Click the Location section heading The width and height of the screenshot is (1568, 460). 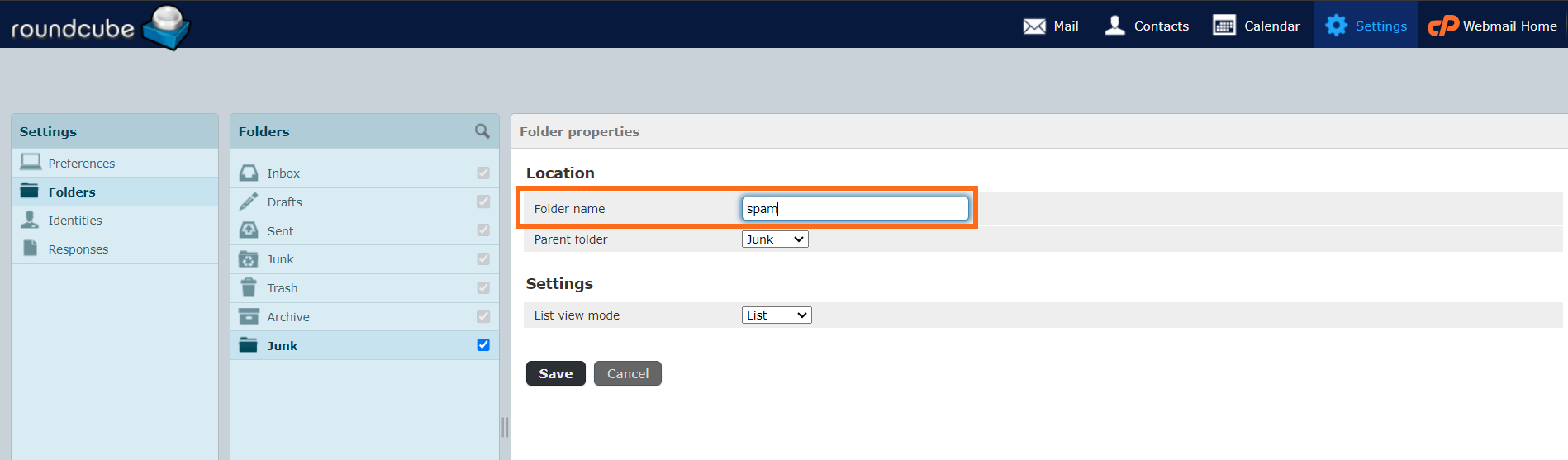pyautogui.click(x=560, y=173)
